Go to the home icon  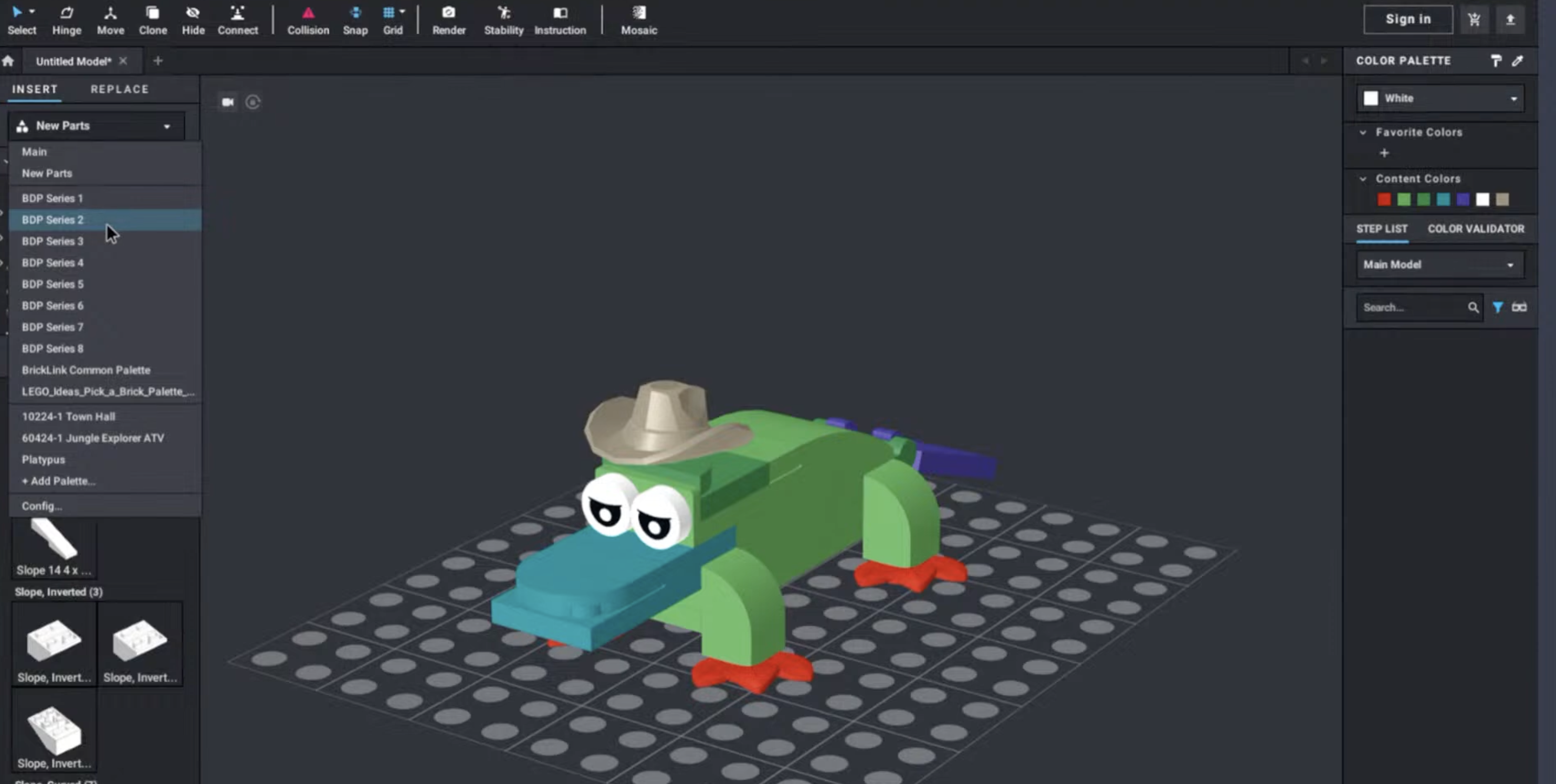[x=8, y=61]
